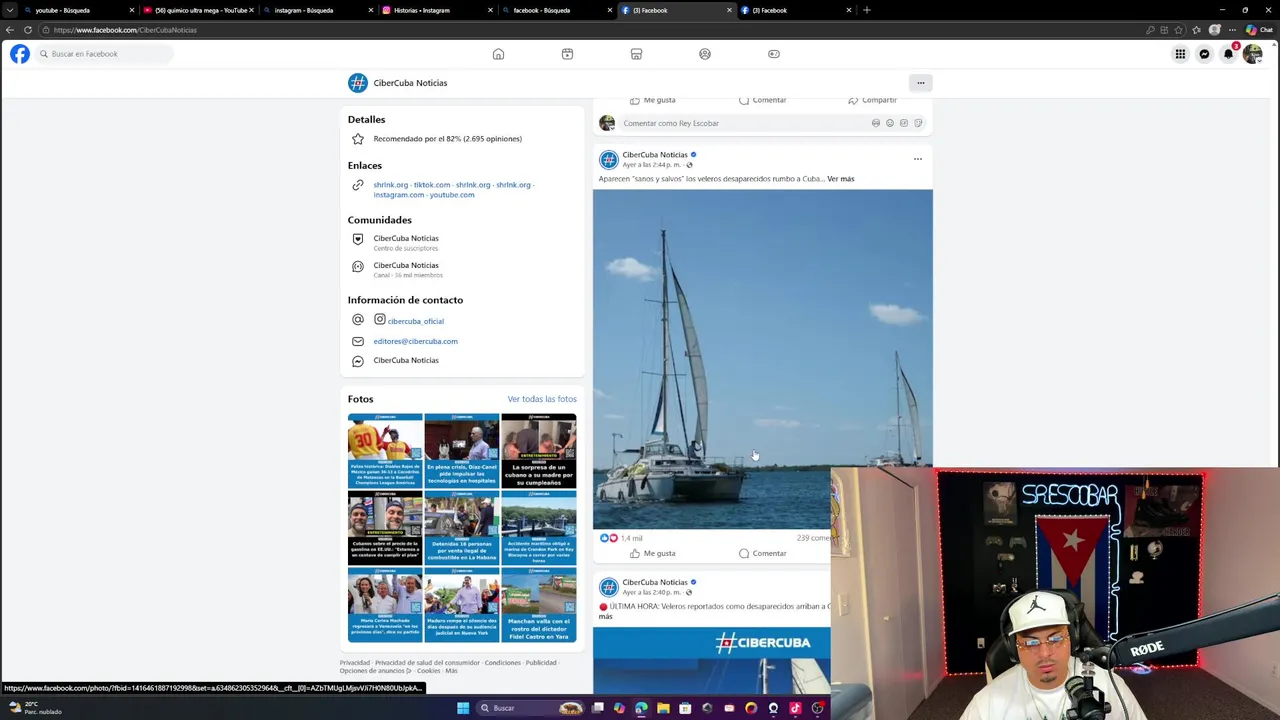Open the instagram.com link under Enlaces
Viewport: 1280px width, 720px height.
(399, 195)
